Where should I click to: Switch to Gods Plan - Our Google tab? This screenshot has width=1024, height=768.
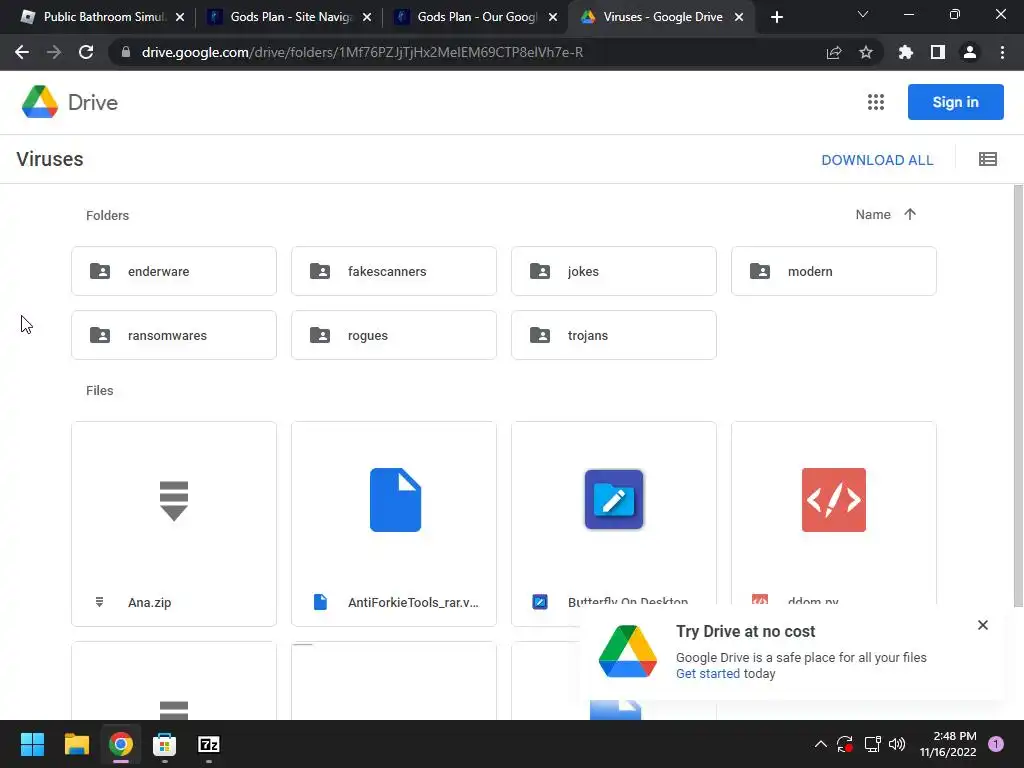pos(476,17)
